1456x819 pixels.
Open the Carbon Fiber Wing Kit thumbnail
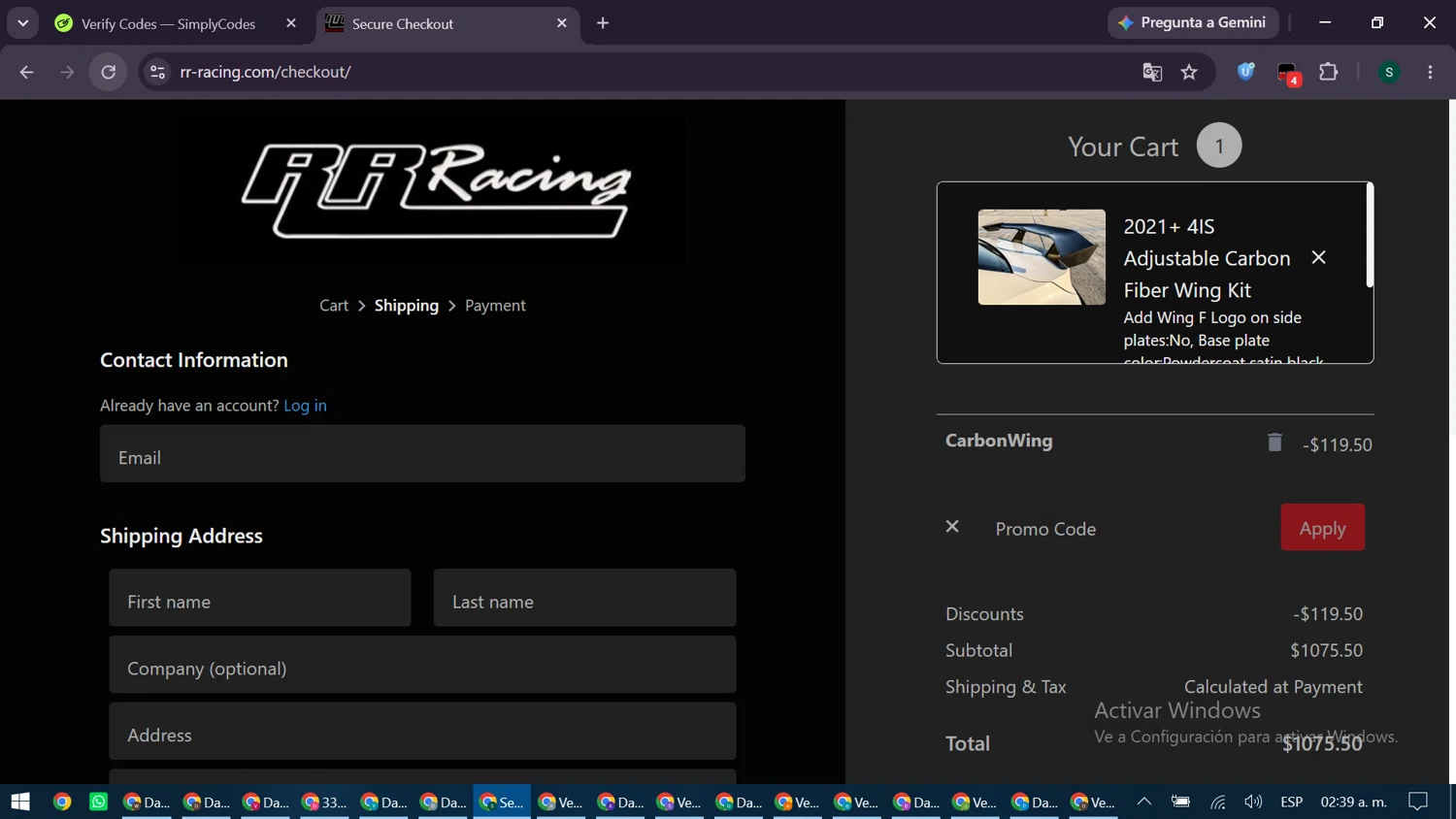1042,257
